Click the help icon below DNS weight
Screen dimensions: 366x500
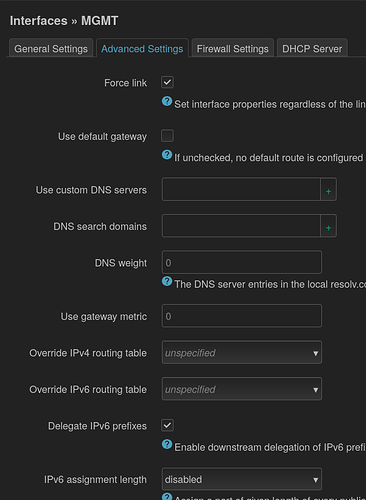pos(167,281)
